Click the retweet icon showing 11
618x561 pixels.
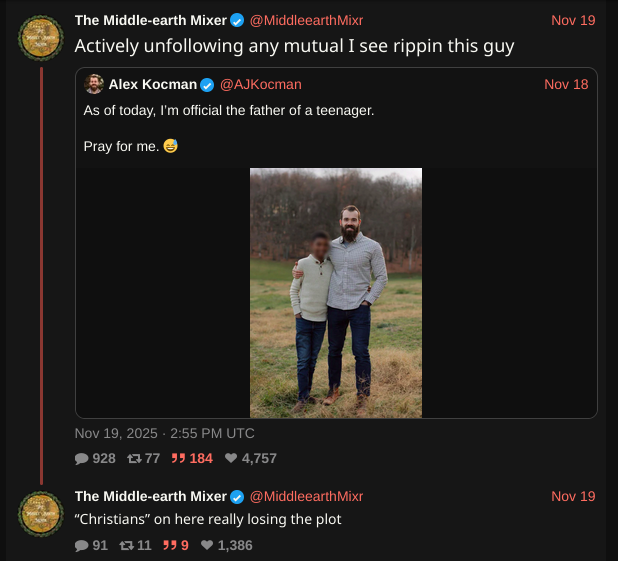(x=127, y=546)
